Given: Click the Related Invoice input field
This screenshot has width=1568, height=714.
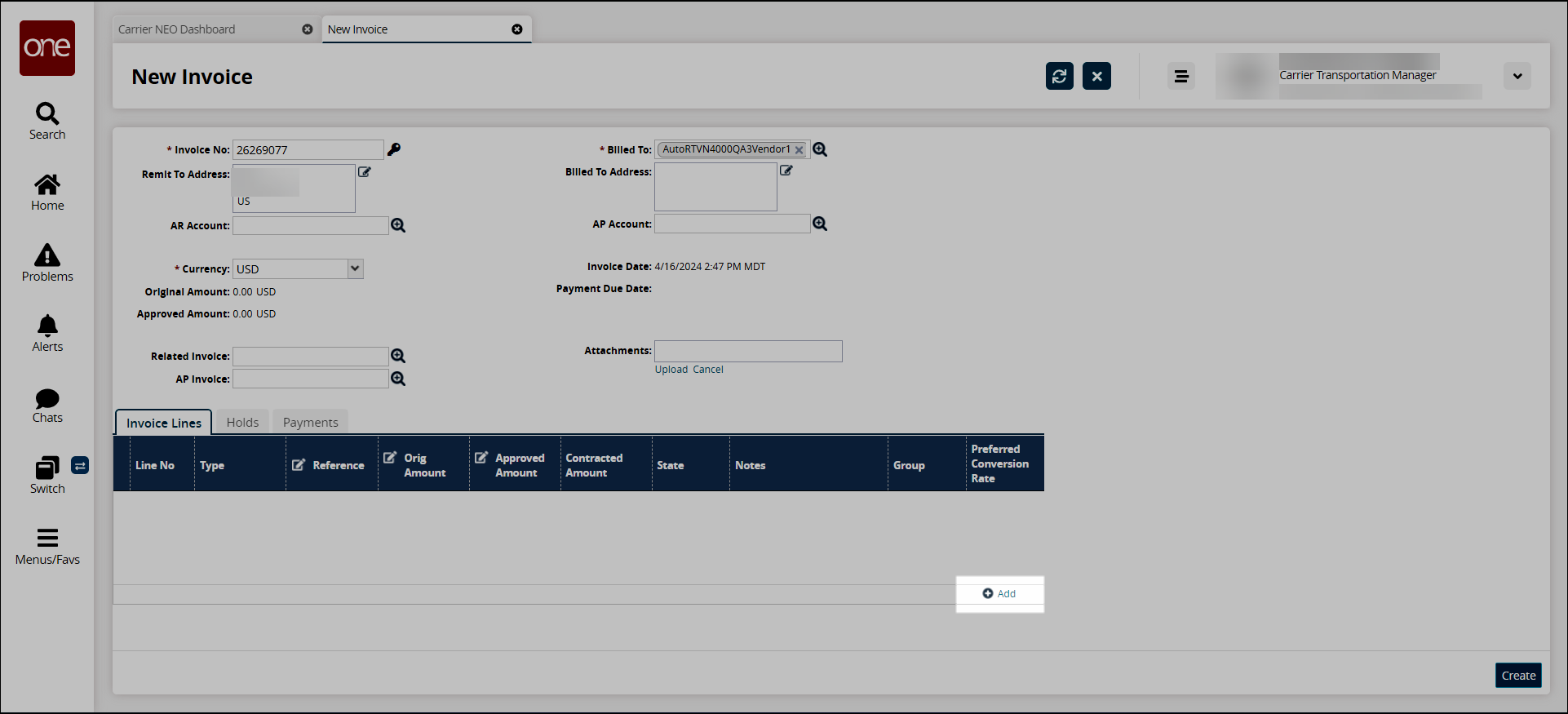Looking at the screenshot, I should pyautogui.click(x=311, y=356).
